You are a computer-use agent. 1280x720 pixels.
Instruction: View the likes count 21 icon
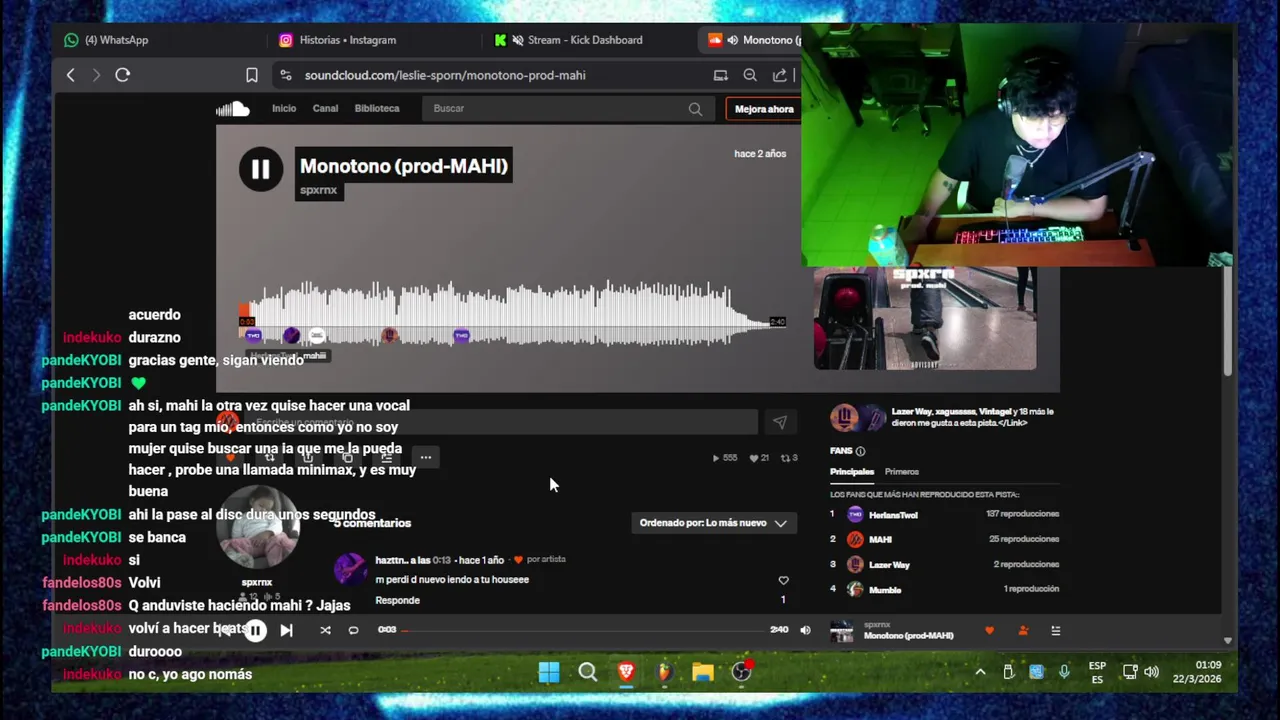753,458
